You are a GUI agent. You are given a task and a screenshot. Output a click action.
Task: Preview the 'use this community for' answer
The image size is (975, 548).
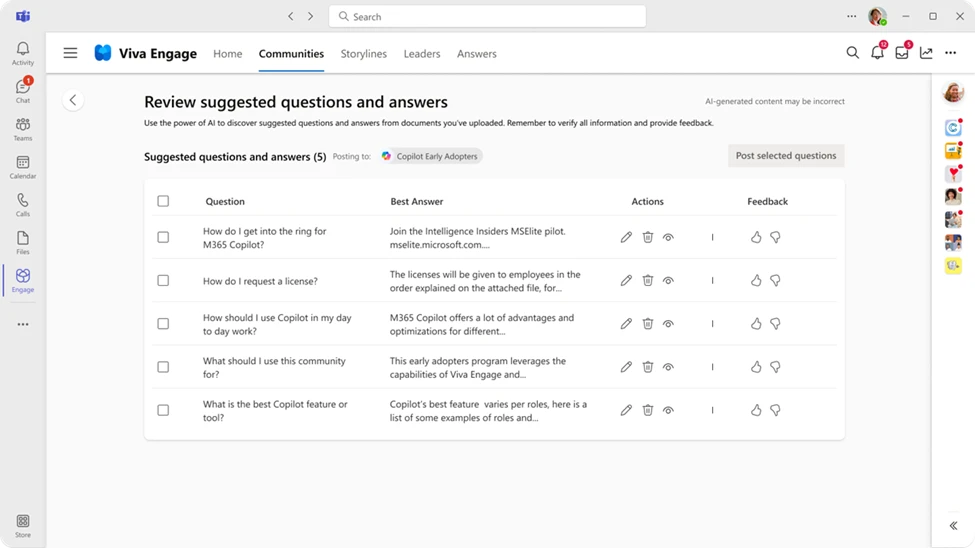668,367
